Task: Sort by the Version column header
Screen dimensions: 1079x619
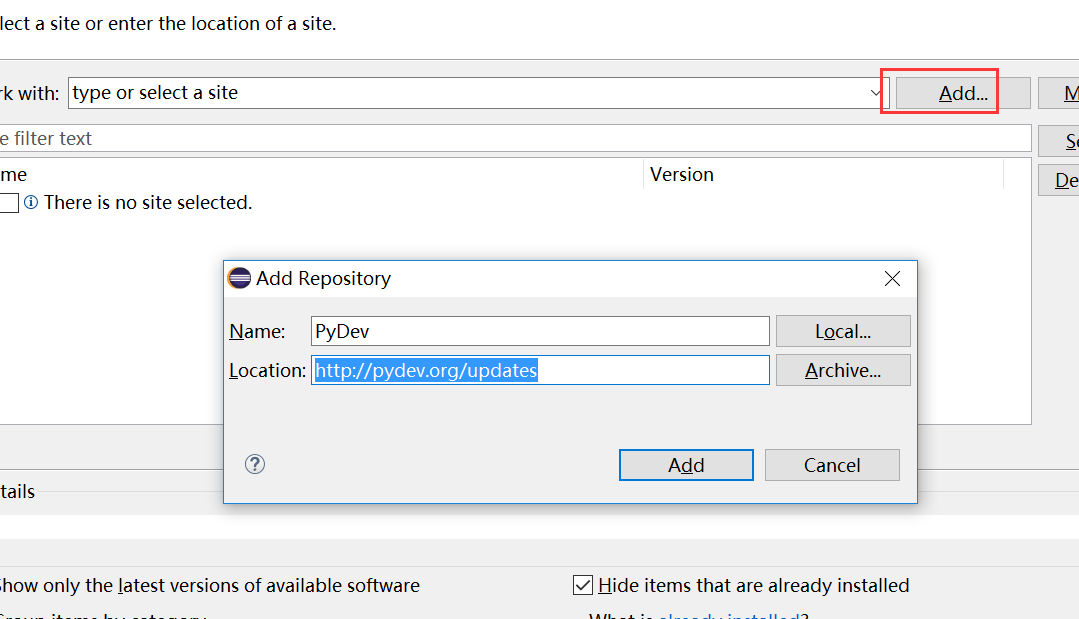Action: point(682,174)
